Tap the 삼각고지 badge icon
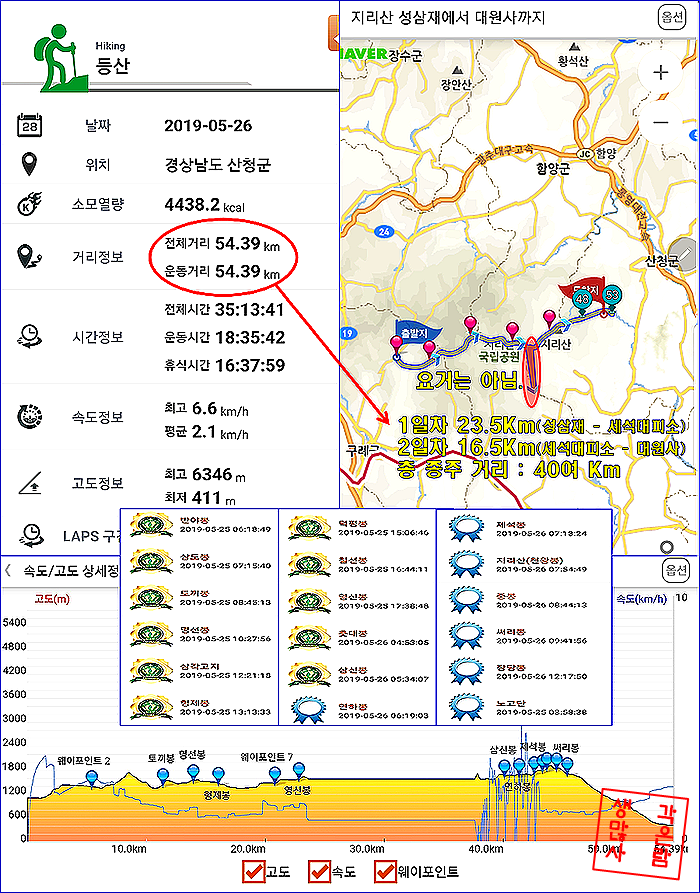The width and height of the screenshot is (700, 893). click(x=150, y=671)
